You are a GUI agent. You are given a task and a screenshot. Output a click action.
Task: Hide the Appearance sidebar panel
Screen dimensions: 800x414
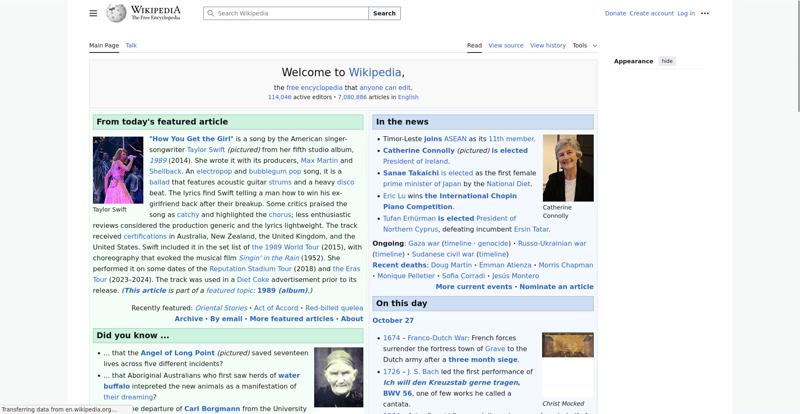coord(667,61)
